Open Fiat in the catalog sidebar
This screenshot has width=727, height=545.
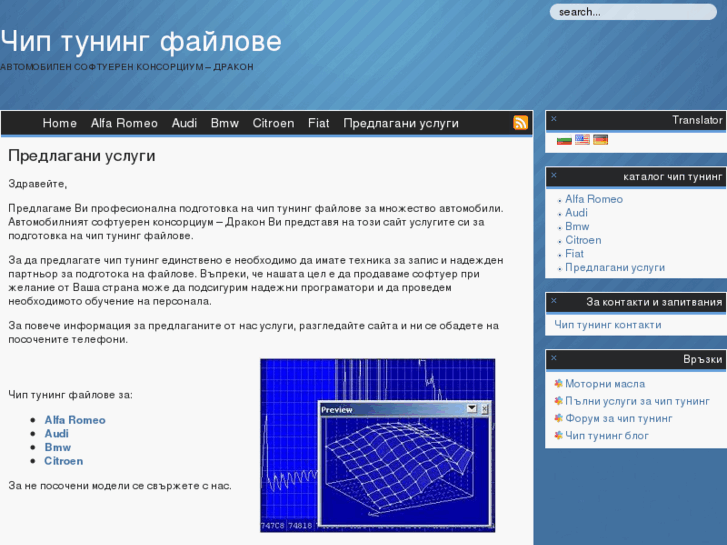point(574,254)
